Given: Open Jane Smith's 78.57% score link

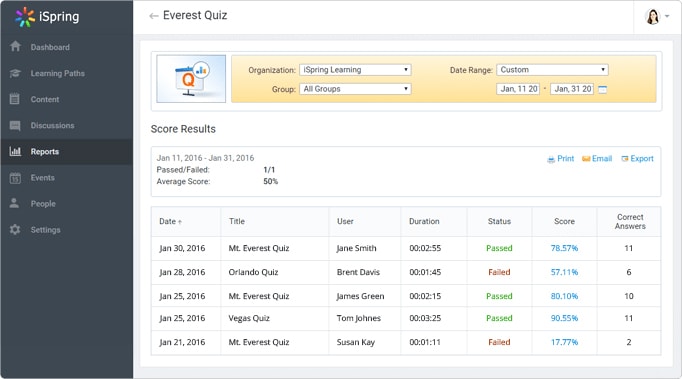Looking at the screenshot, I should click(564, 248).
